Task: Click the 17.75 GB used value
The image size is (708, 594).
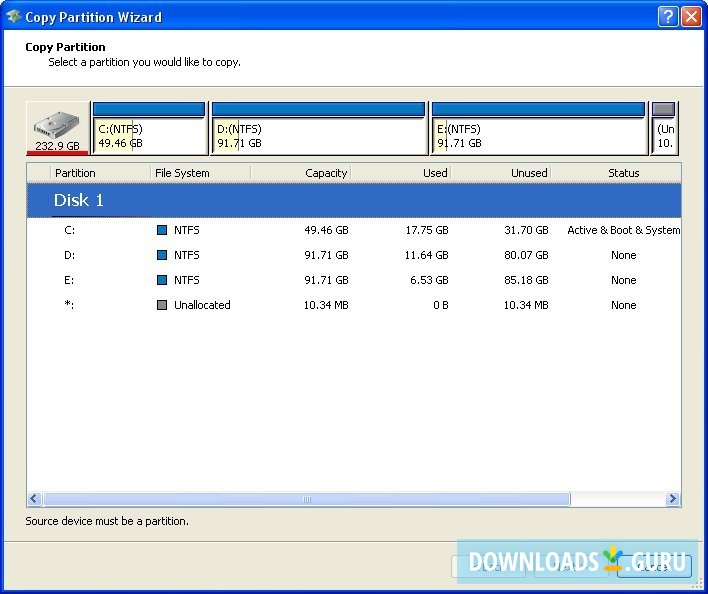Action: pyautogui.click(x=427, y=230)
